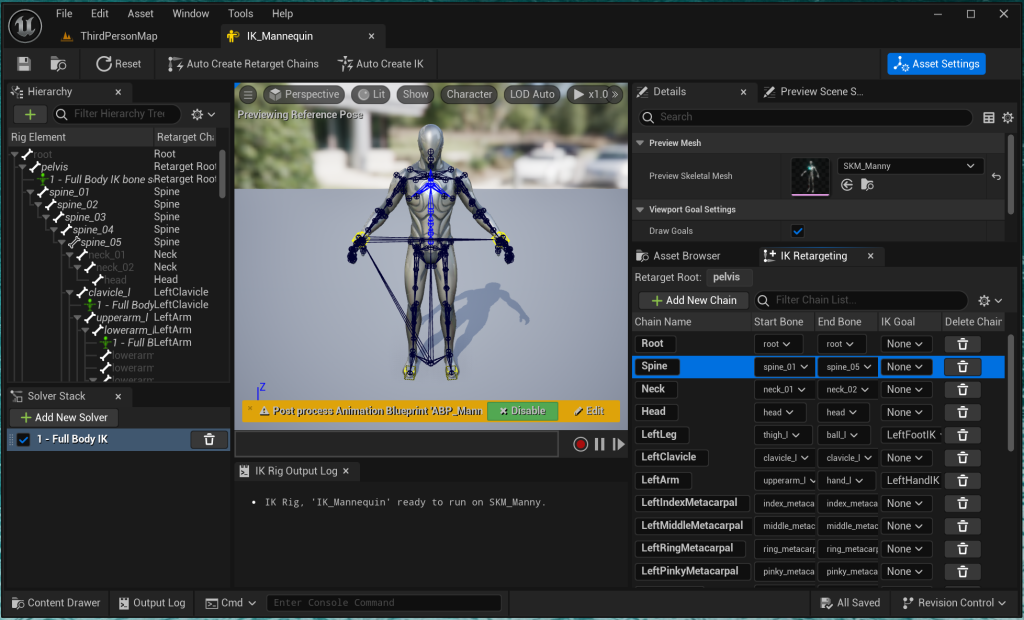Viewport: 1024px width, 620px height.
Task: Add a new rig element with the green plus in Hierarchy
Action: click(x=30, y=114)
